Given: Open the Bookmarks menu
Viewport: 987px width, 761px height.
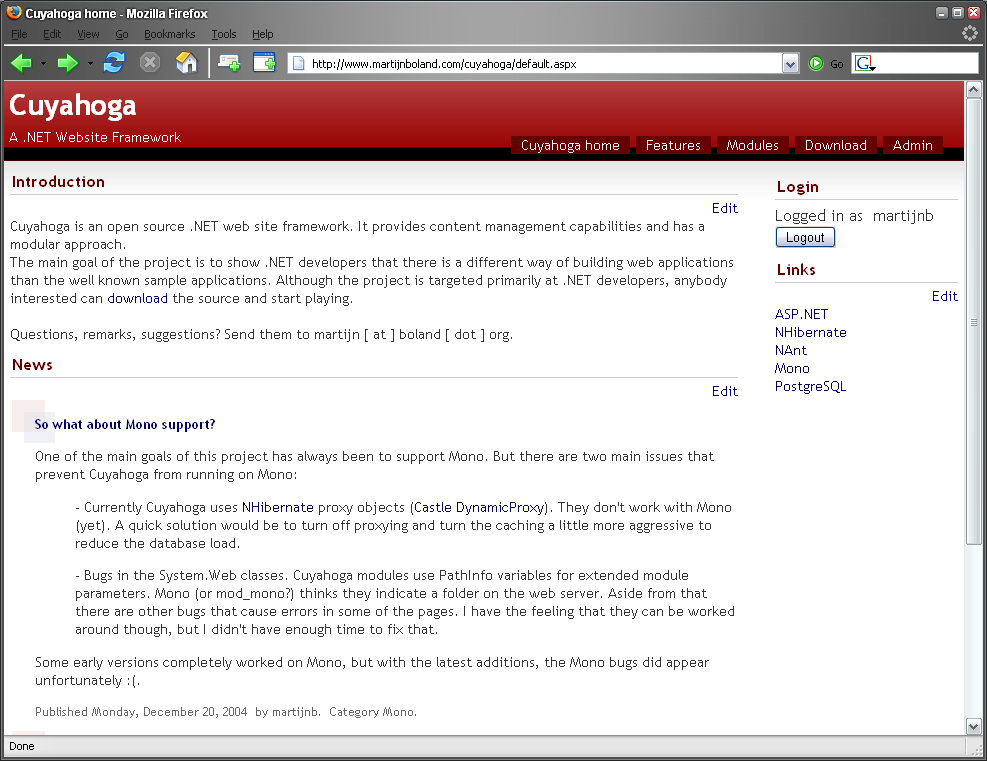Looking at the screenshot, I should [169, 34].
